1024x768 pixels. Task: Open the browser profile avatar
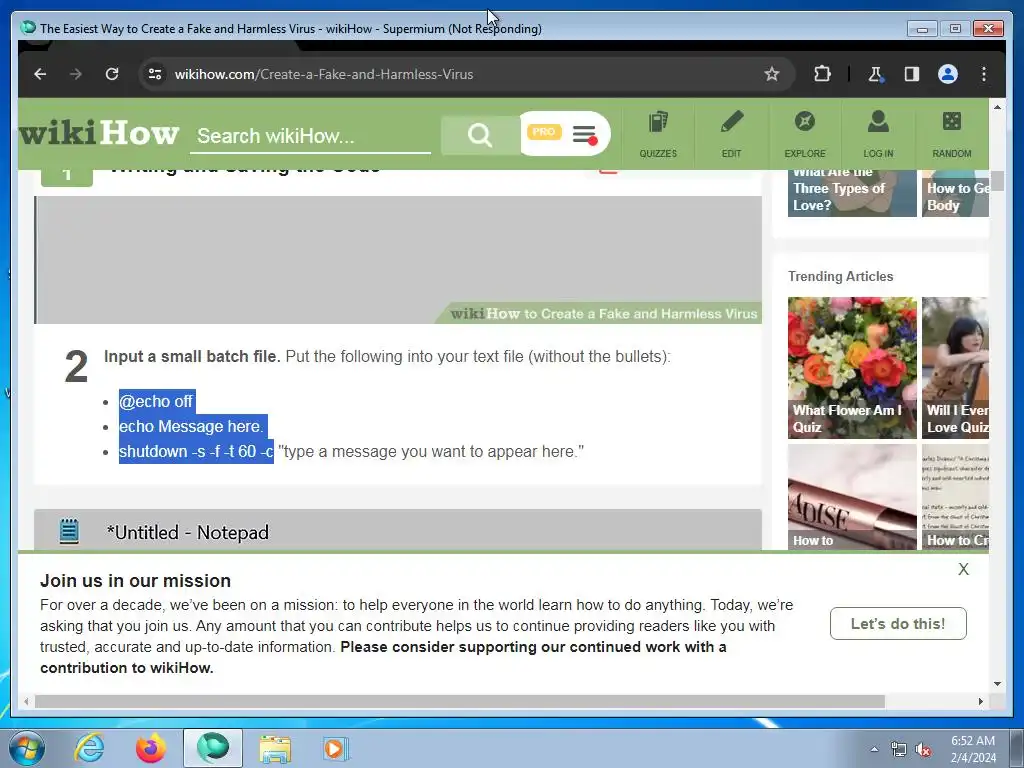coord(948,74)
